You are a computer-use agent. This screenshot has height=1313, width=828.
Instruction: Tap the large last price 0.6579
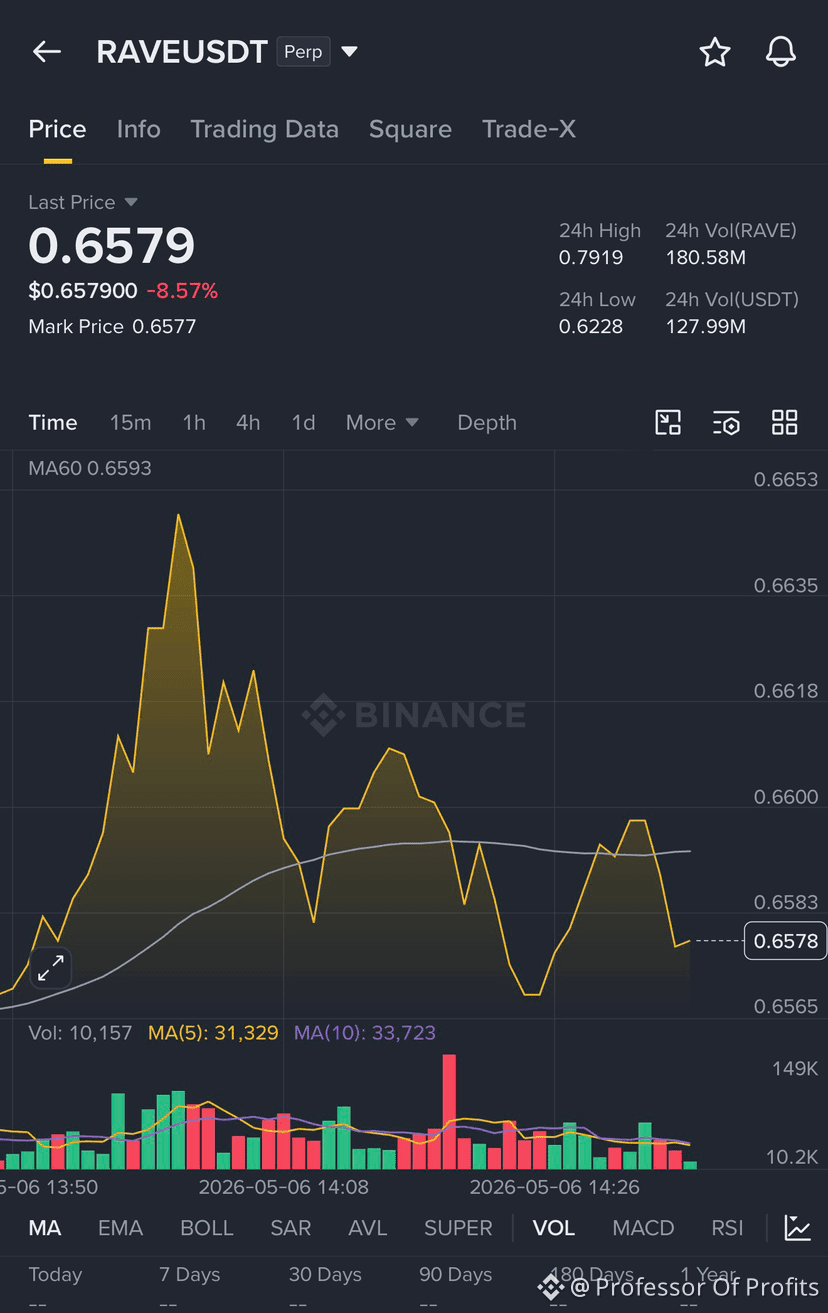pyautogui.click(x=112, y=246)
